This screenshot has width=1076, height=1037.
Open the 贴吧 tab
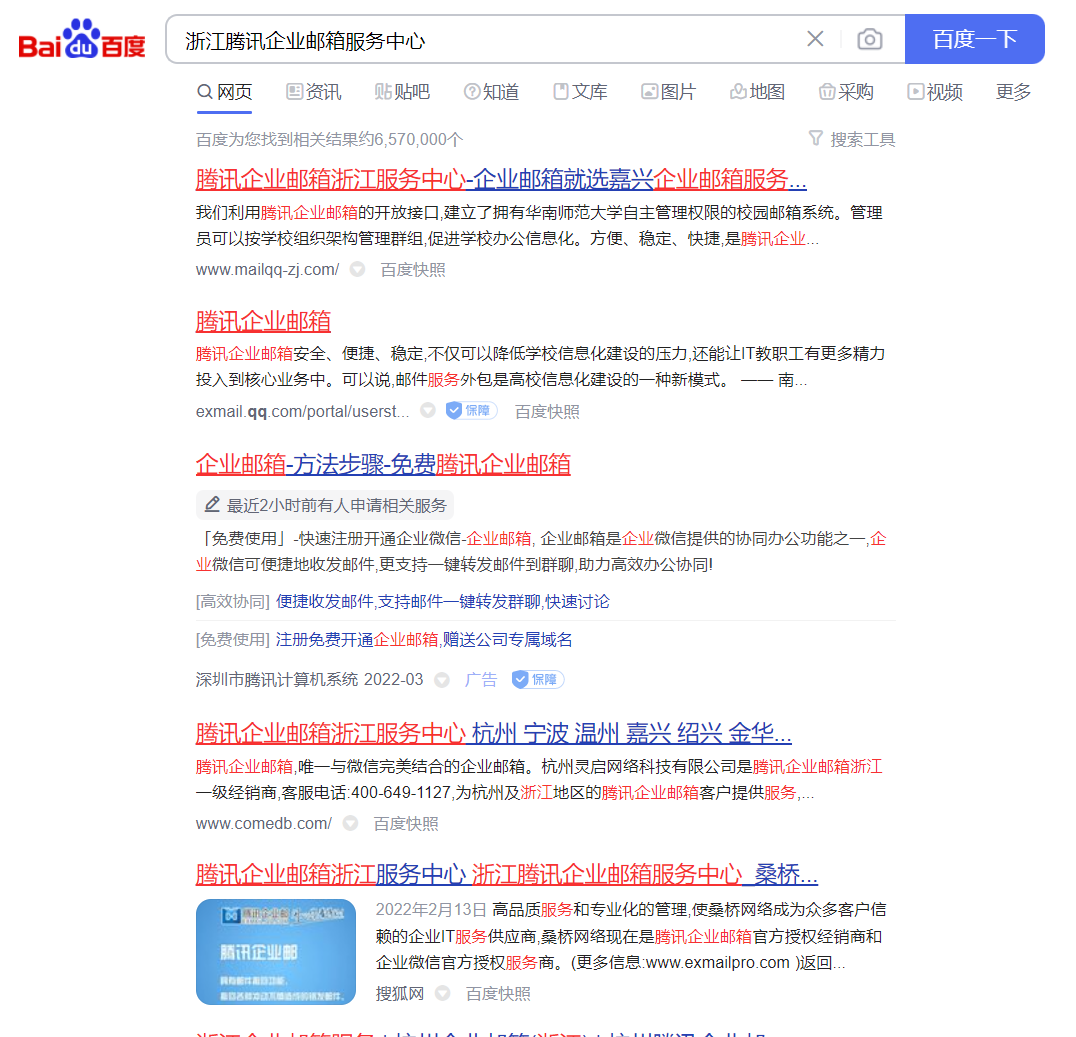tap(402, 92)
